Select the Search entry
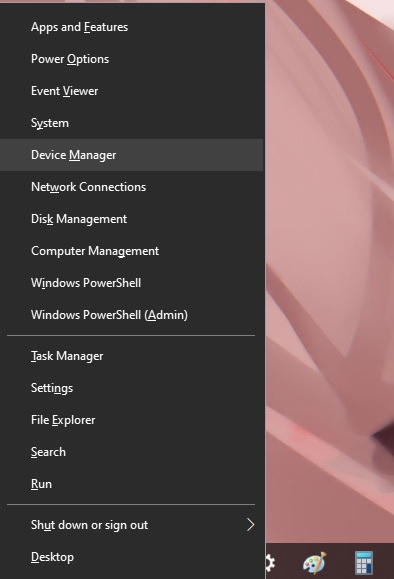The width and height of the screenshot is (394, 579). (x=132, y=452)
